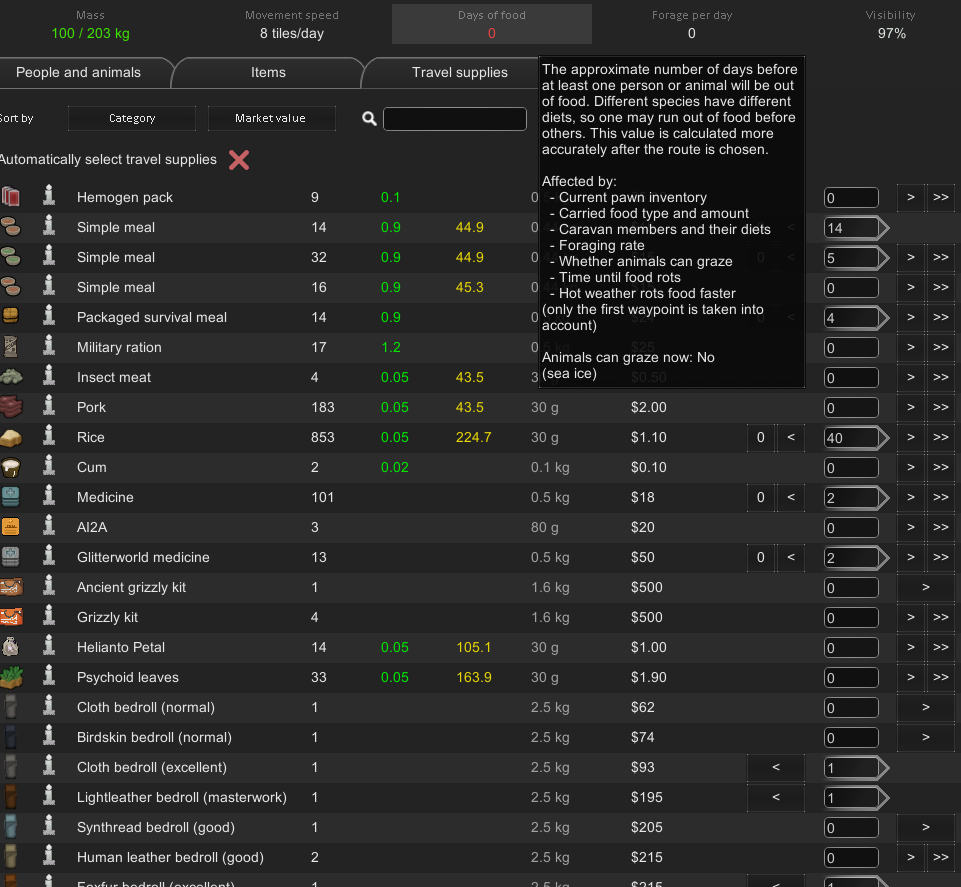
Task: Open info for Rice
Action: click(x=49, y=437)
